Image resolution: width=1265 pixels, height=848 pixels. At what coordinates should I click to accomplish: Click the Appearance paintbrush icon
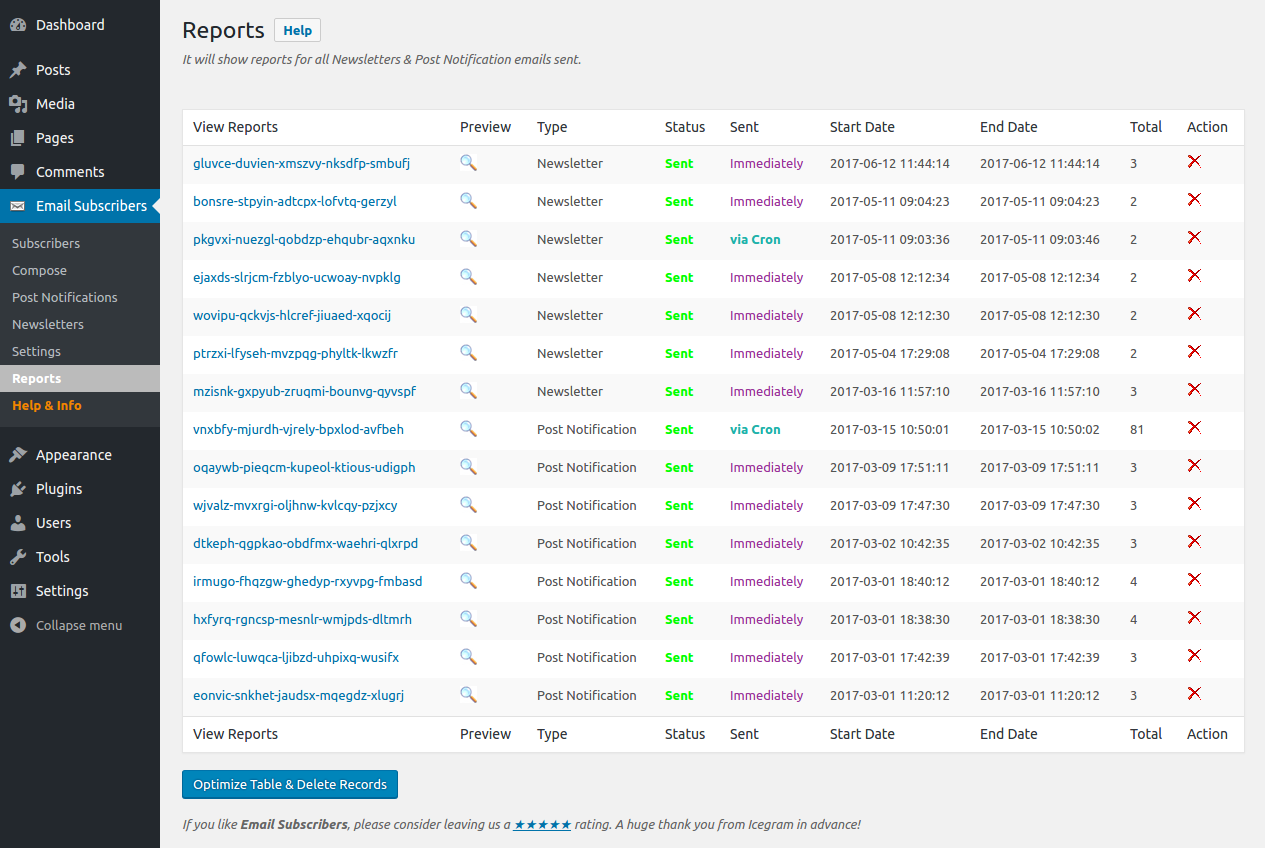click(18, 455)
